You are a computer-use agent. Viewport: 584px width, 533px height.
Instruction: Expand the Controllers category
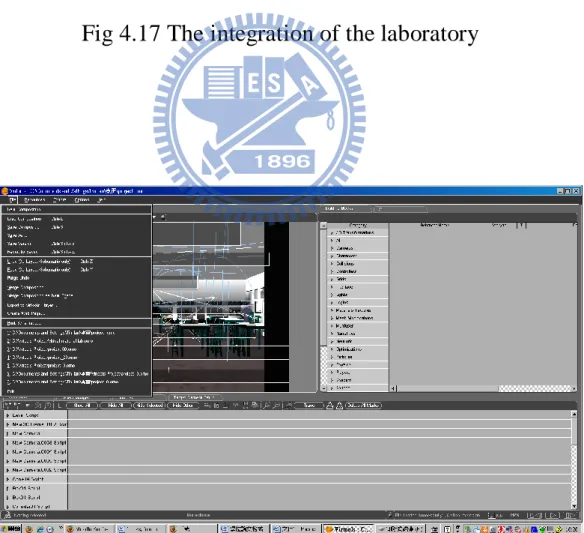coord(332,272)
